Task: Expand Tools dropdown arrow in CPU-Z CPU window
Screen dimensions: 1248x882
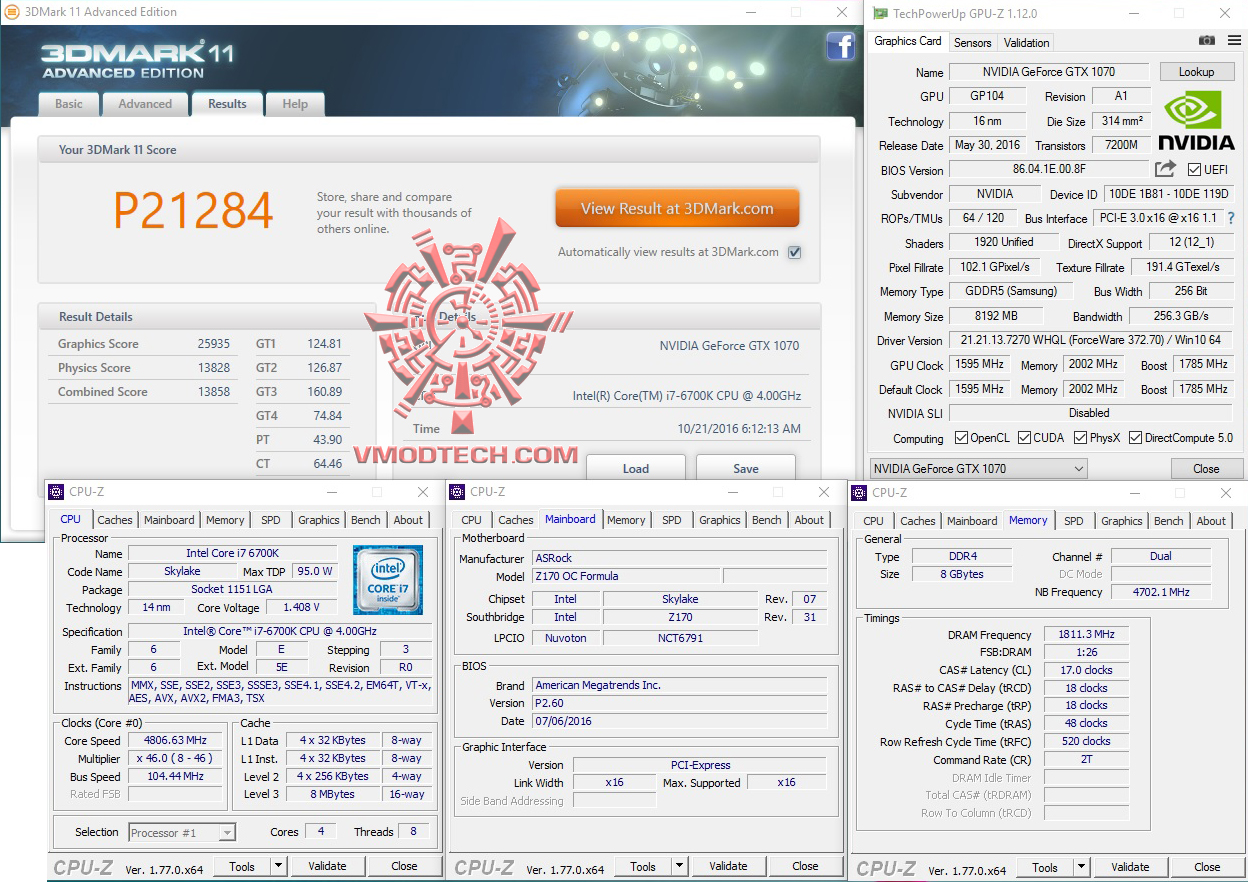Action: [278, 866]
